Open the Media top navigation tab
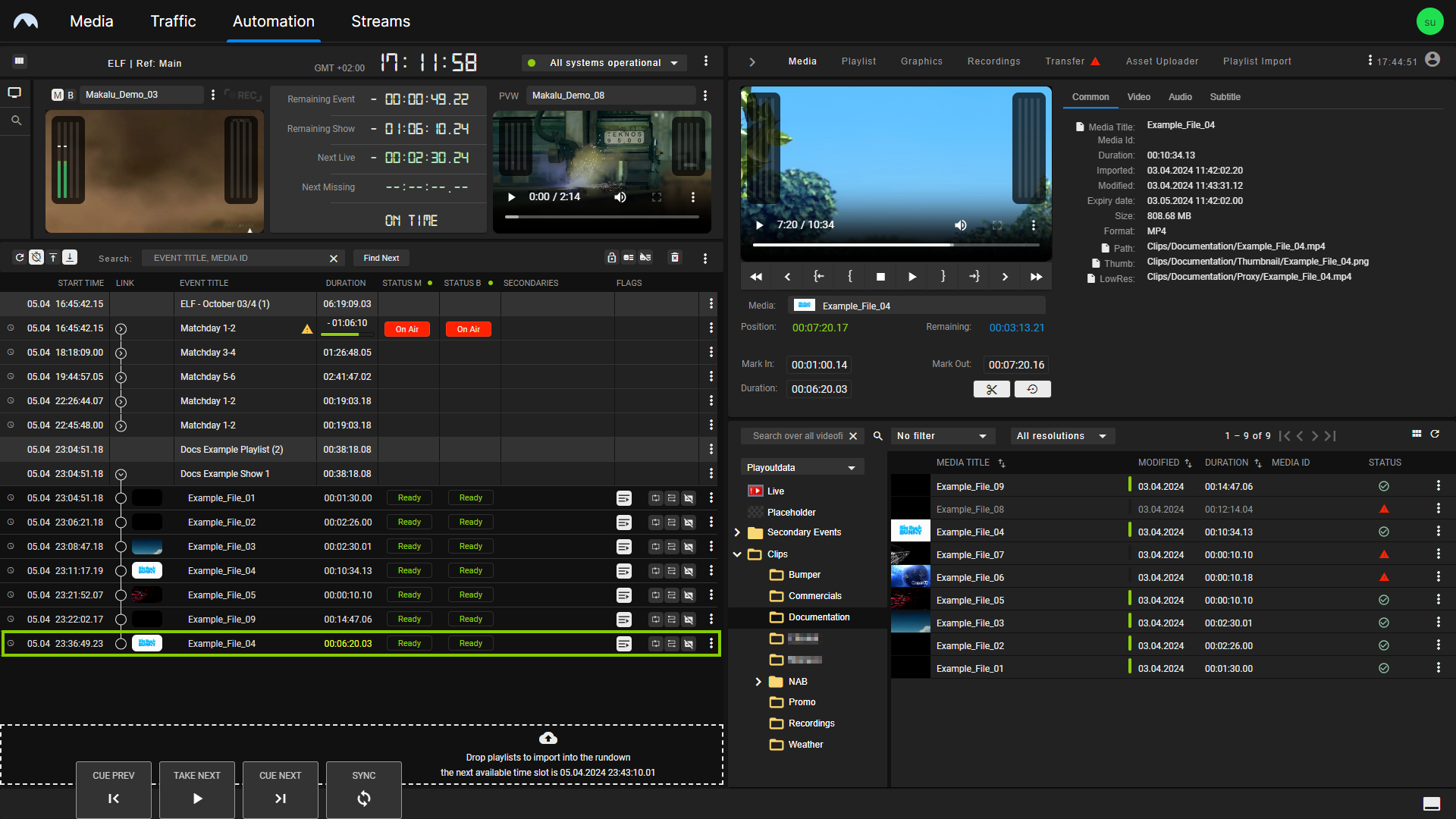This screenshot has height=819, width=1456. tap(92, 21)
